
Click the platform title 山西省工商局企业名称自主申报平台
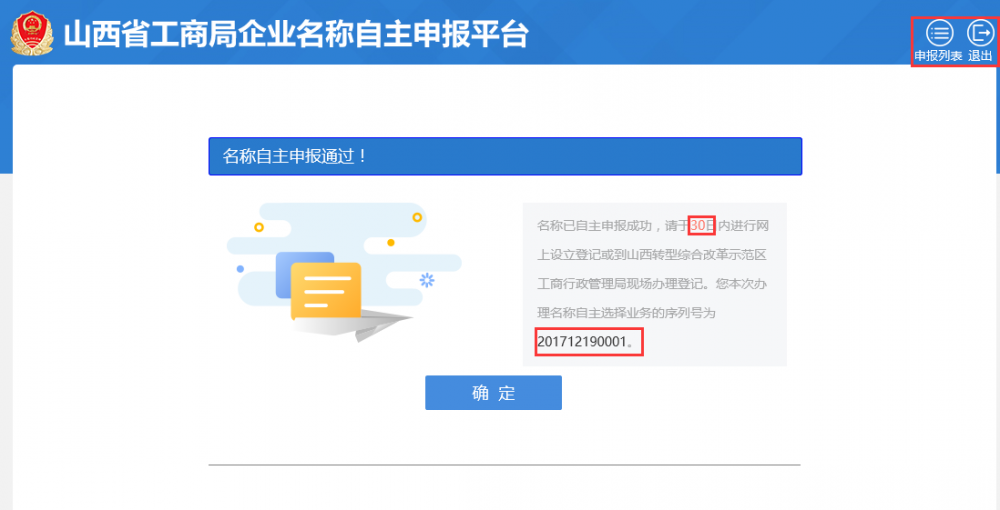pos(296,34)
